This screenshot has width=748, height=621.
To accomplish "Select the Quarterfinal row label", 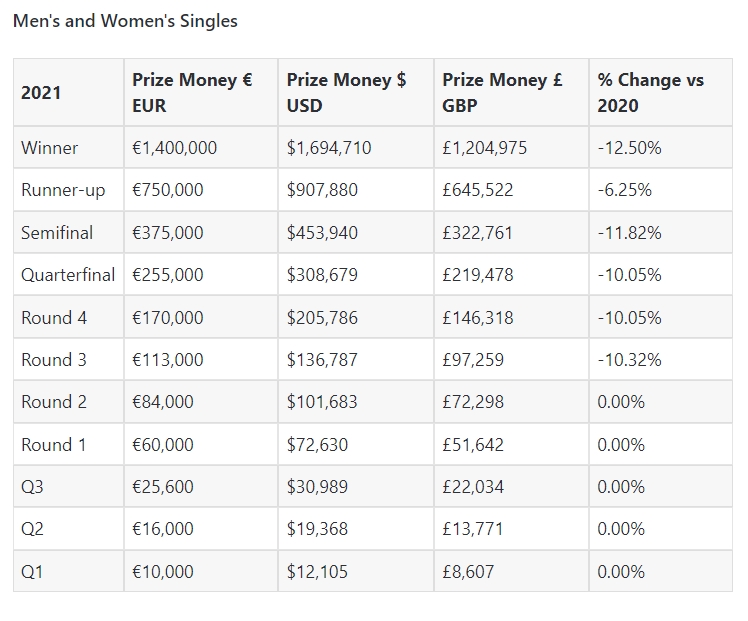I will pyautogui.click(x=68, y=275).
